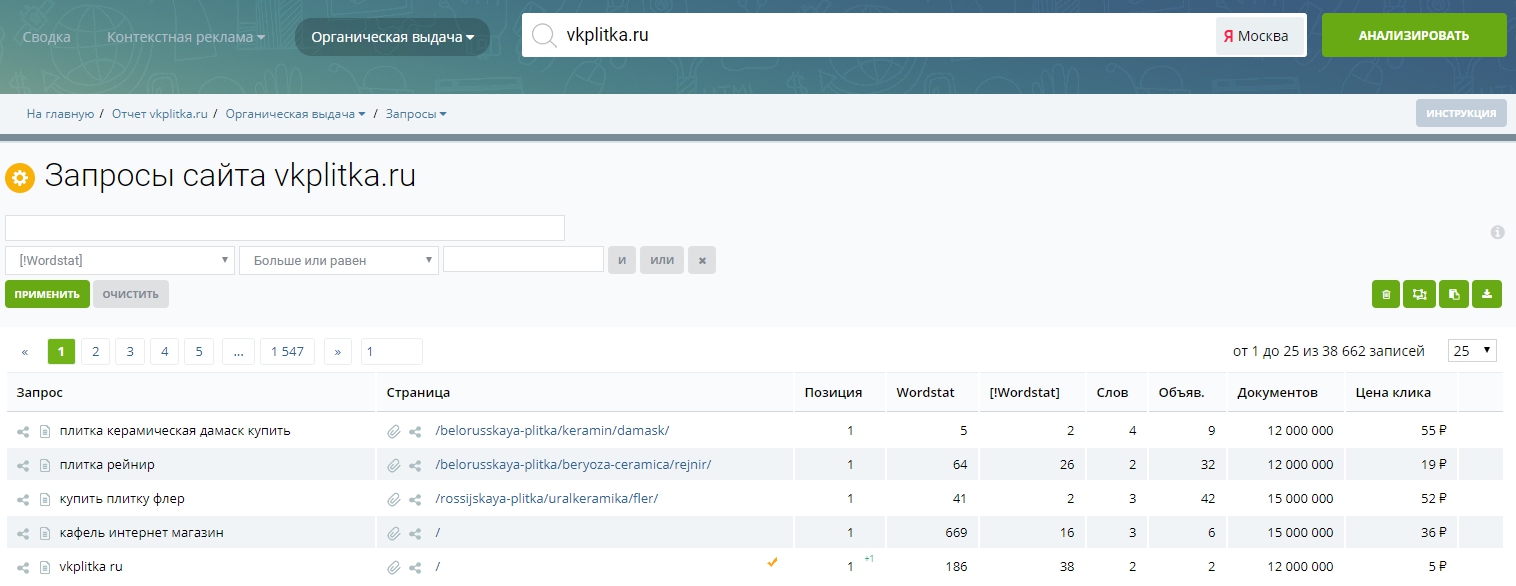
Task: Sort table by the 'Цена клика' column header
Action: pos(1393,392)
